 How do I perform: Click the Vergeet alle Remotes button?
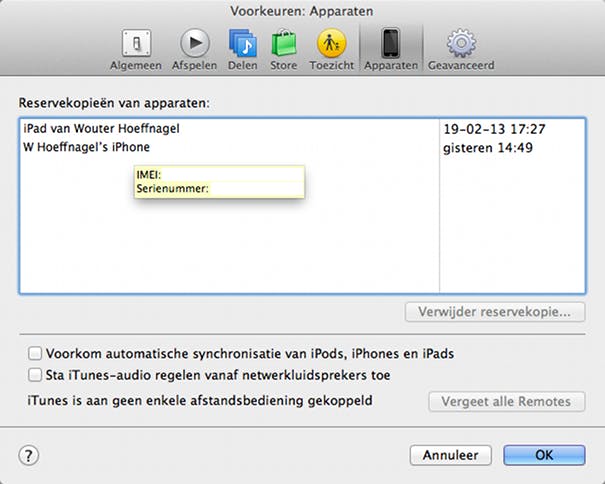pos(507,401)
